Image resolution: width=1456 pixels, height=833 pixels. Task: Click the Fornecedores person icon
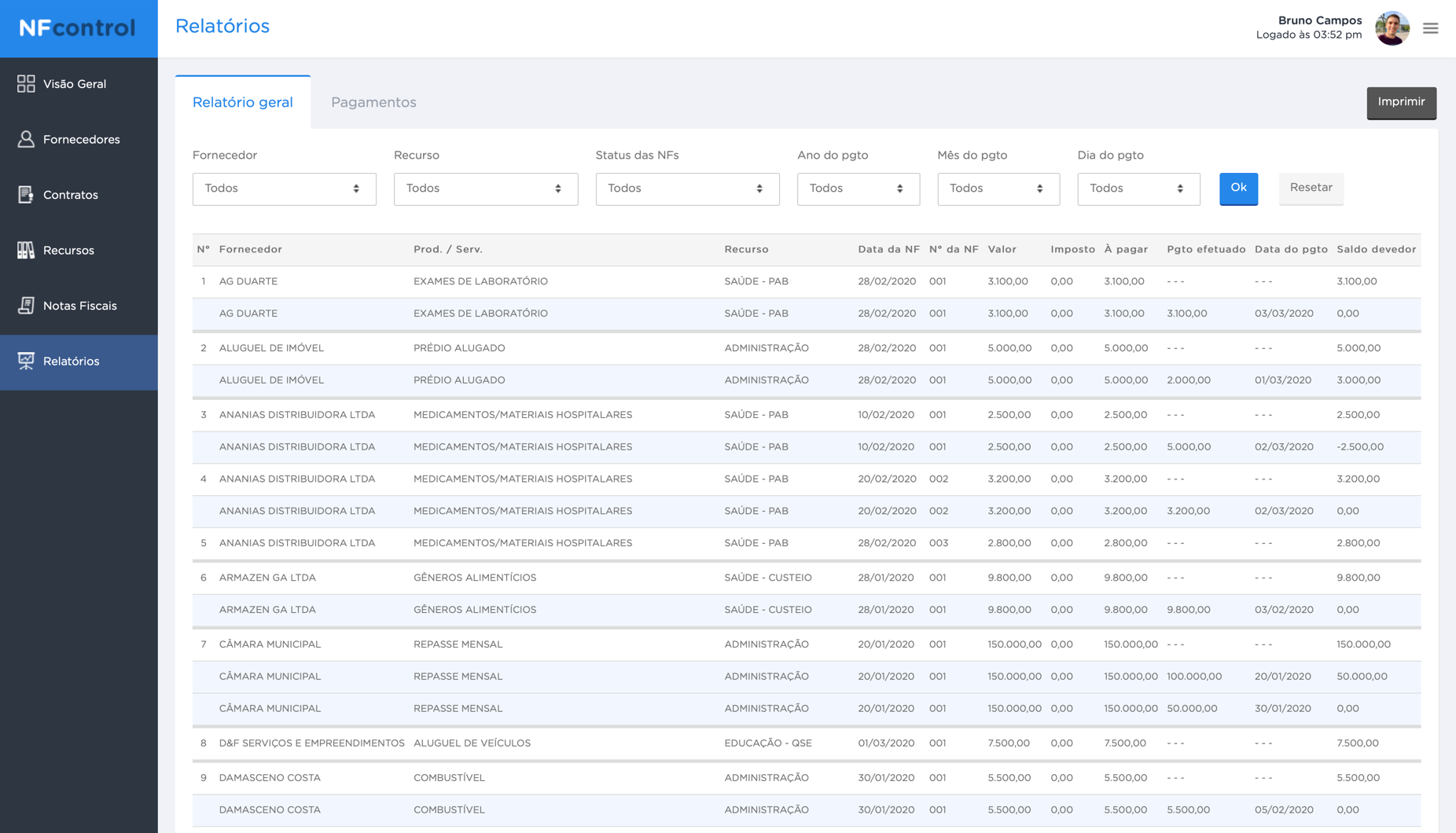[26, 139]
